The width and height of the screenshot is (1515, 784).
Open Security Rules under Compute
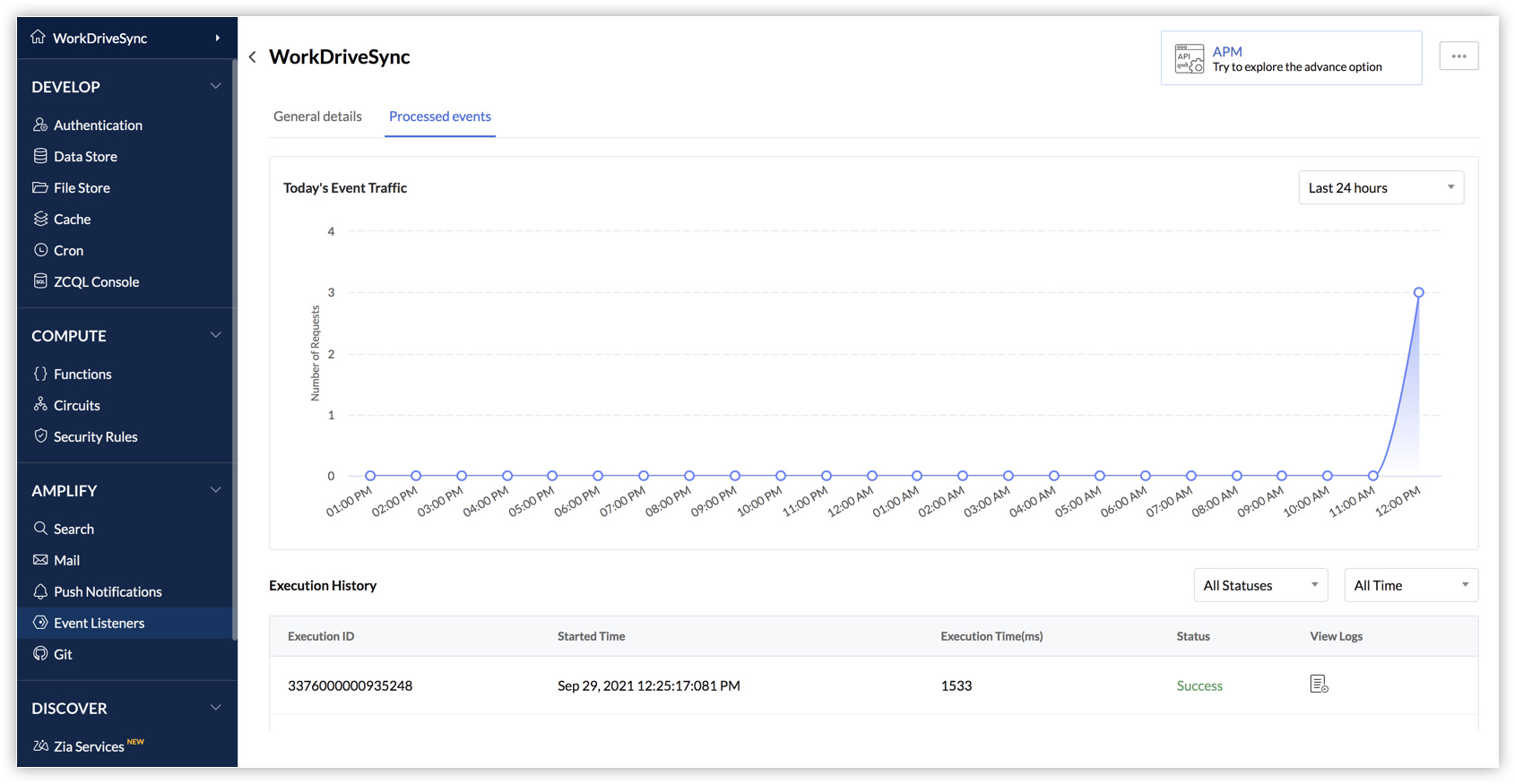tap(95, 437)
